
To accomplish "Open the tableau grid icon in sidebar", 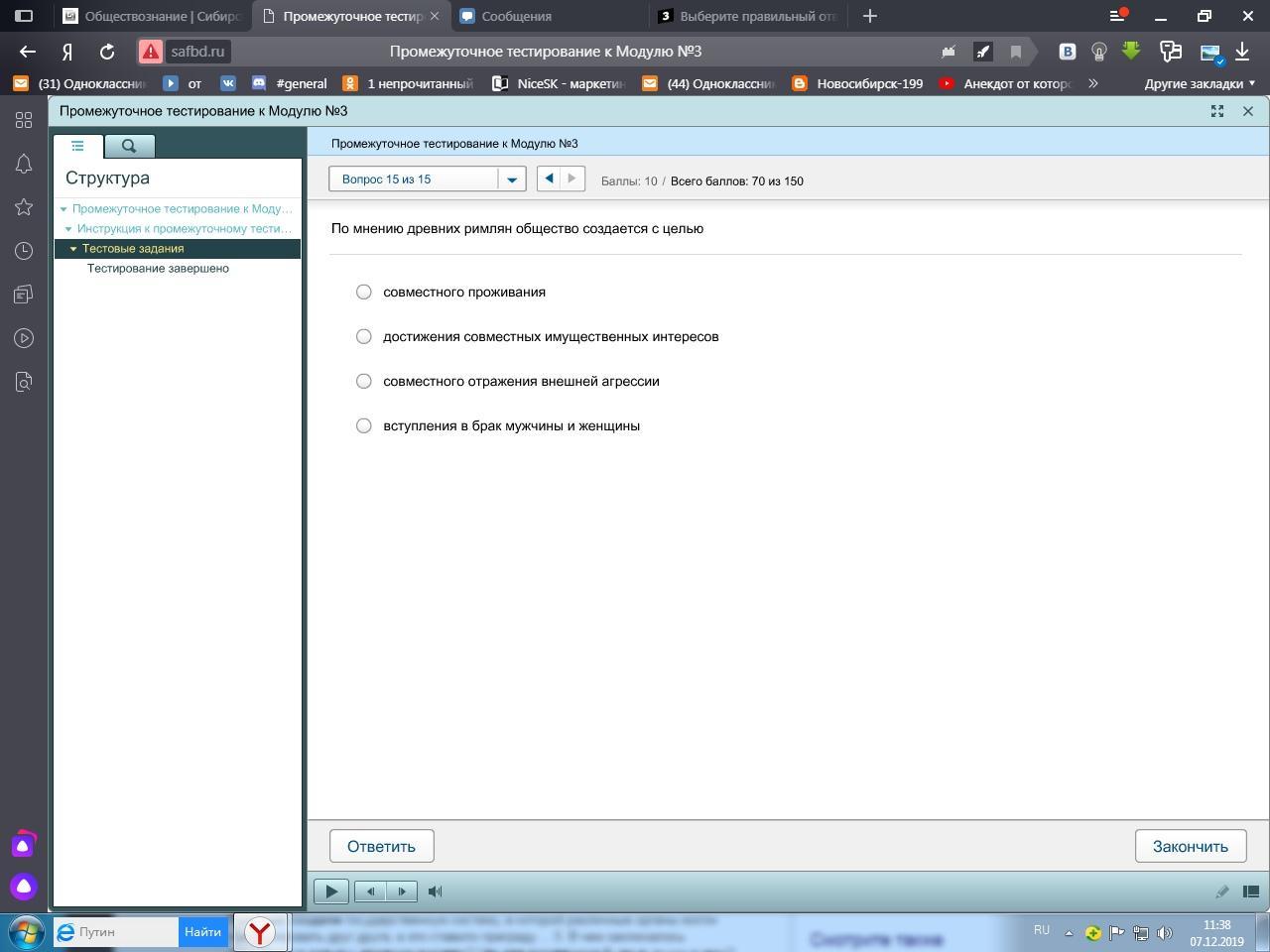I will [24, 120].
